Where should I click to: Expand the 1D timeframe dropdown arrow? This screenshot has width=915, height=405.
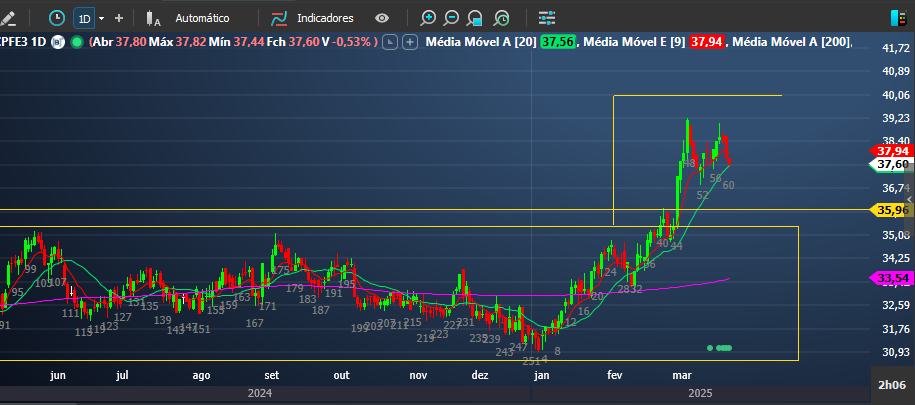101,18
